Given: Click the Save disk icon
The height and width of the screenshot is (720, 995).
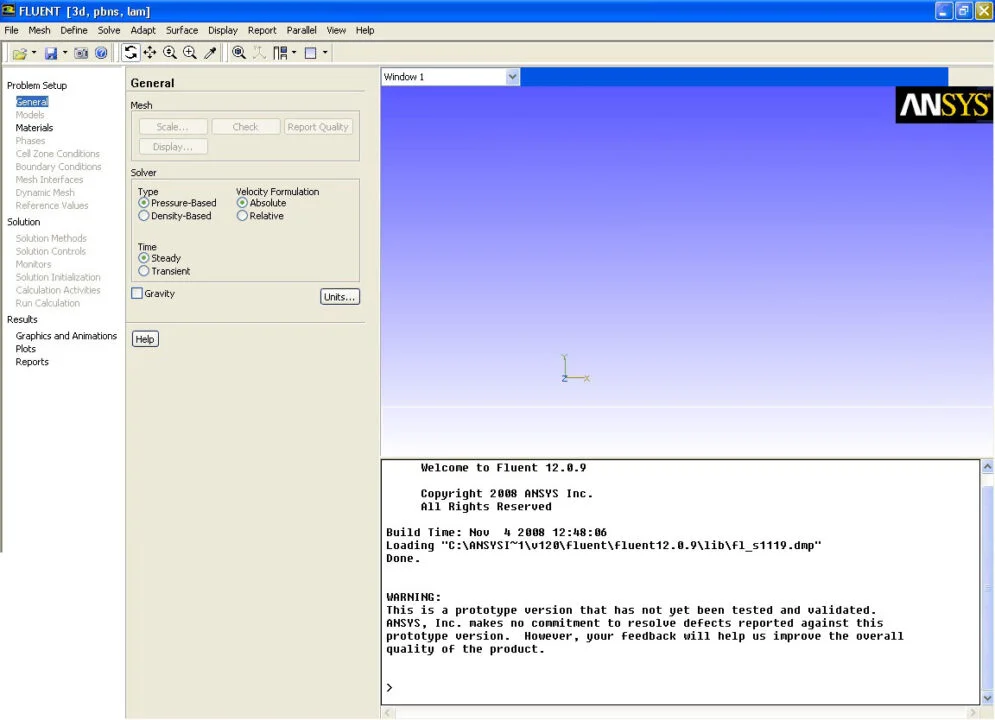Looking at the screenshot, I should click(51, 53).
